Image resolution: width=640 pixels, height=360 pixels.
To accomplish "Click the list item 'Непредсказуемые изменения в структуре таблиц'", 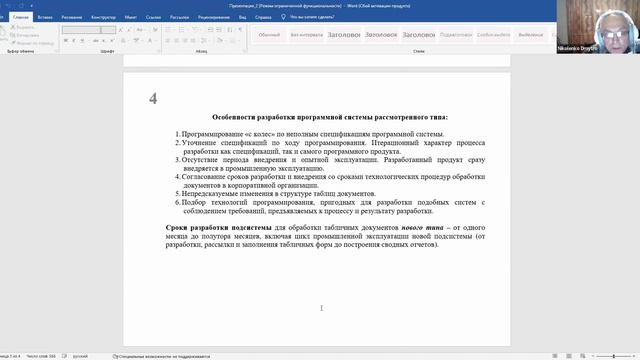I will (278, 193).
